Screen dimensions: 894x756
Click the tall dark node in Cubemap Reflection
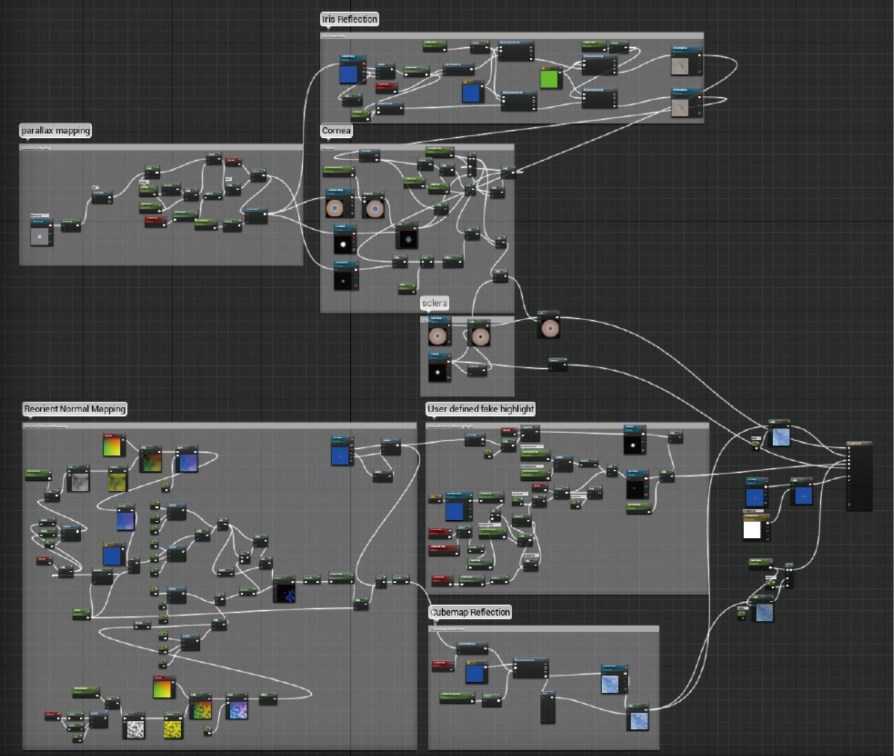tap(547, 709)
